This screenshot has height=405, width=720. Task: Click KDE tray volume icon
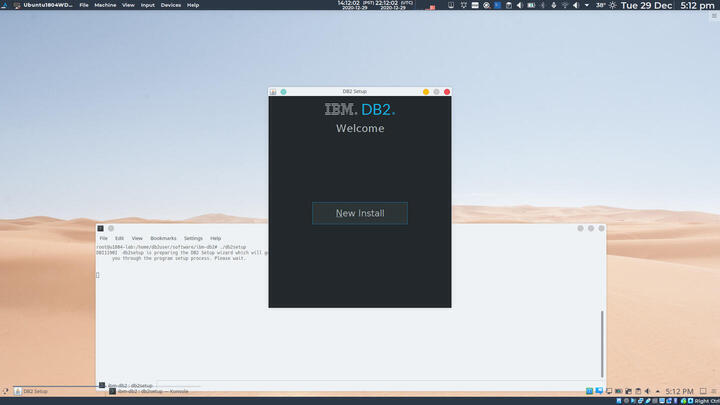[647, 391]
